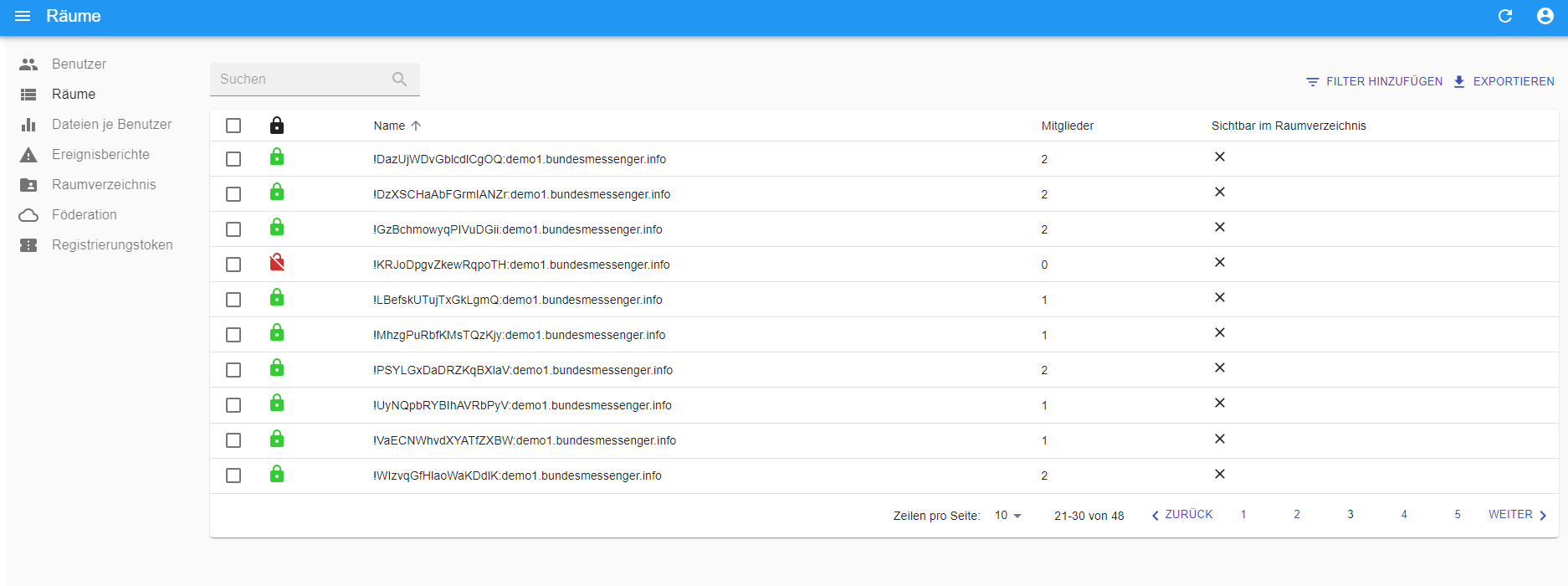Sort by the Mitglieder column header
Image resolution: width=1568 pixels, height=586 pixels.
click(1067, 126)
